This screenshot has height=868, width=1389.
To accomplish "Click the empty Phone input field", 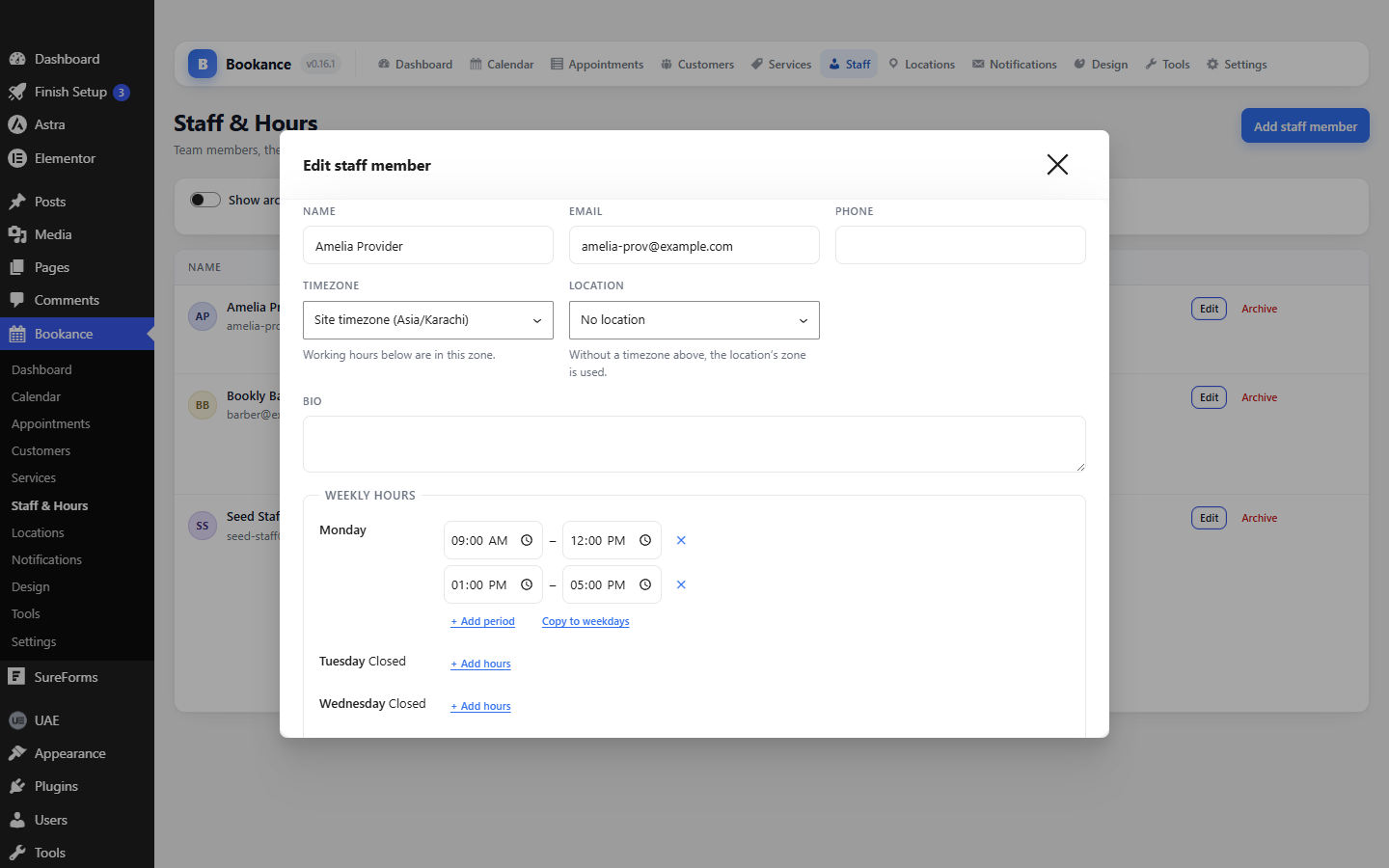I will pyautogui.click(x=961, y=245).
